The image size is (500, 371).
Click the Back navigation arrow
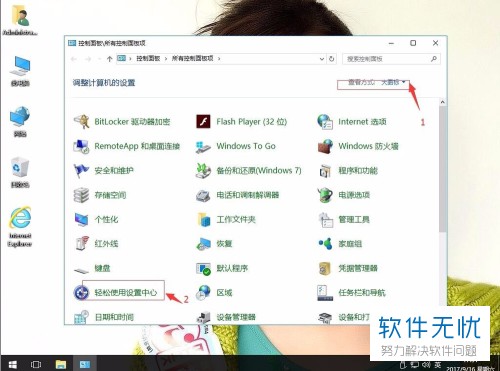pos(74,59)
